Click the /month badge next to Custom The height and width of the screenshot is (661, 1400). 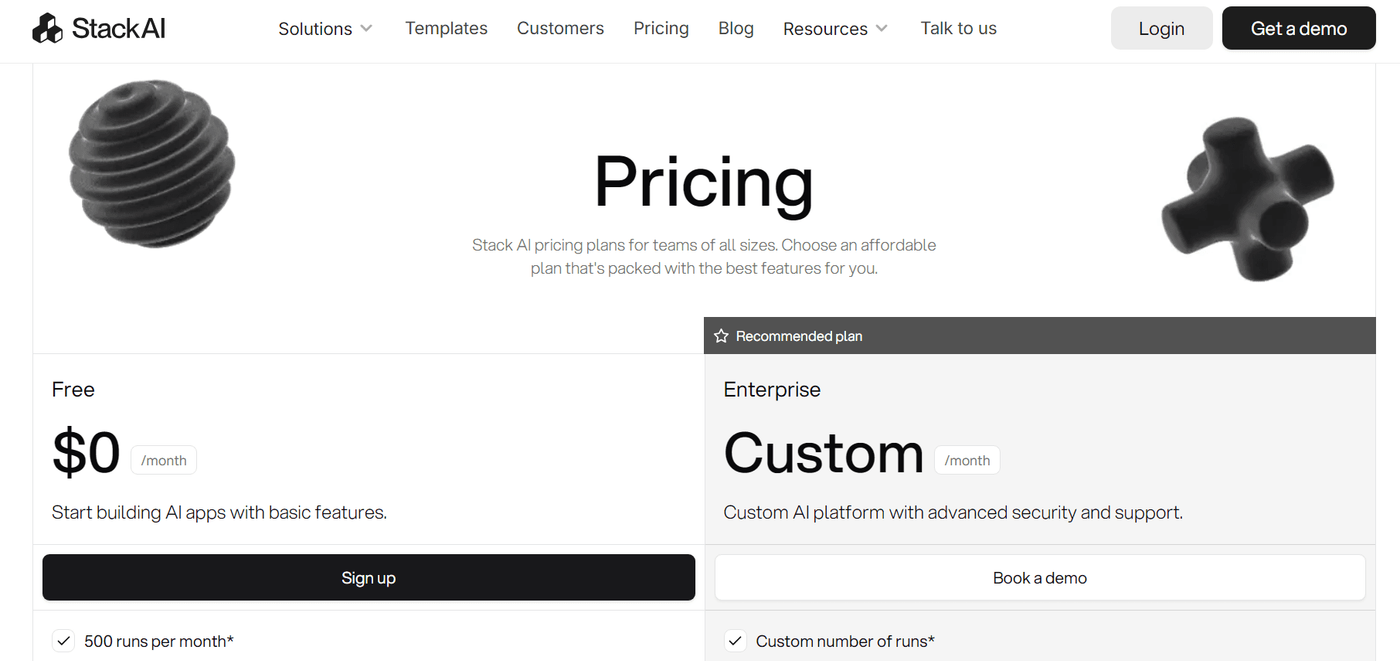[967, 461]
